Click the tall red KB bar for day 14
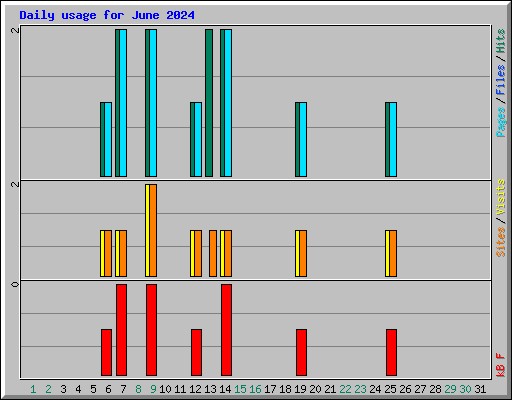 pos(227,330)
